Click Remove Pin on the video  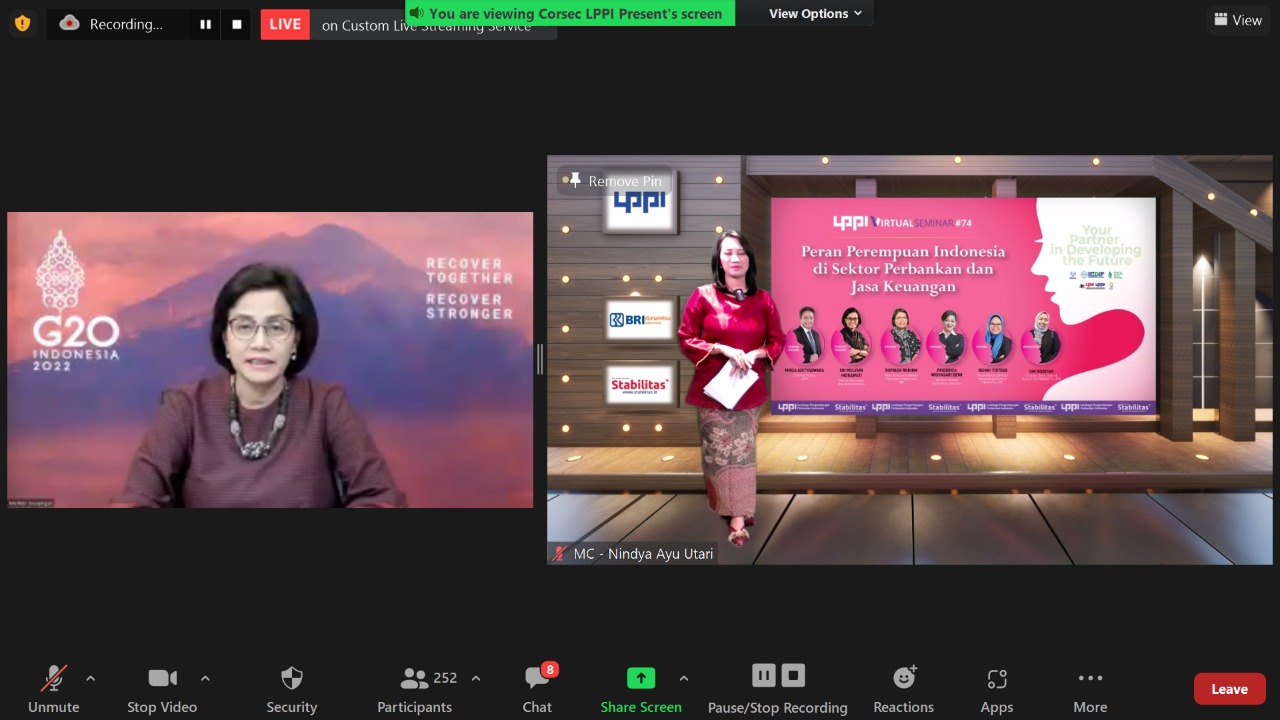[x=615, y=181]
